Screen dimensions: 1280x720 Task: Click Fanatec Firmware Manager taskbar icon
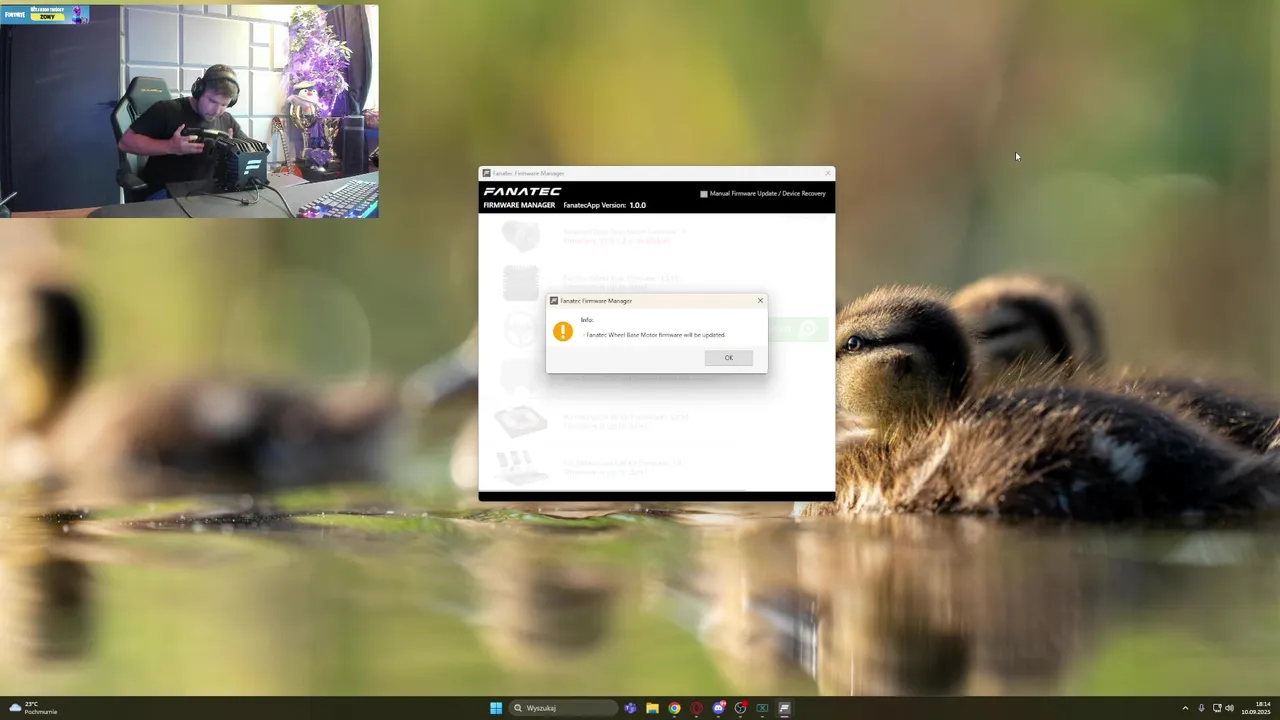[x=784, y=708]
